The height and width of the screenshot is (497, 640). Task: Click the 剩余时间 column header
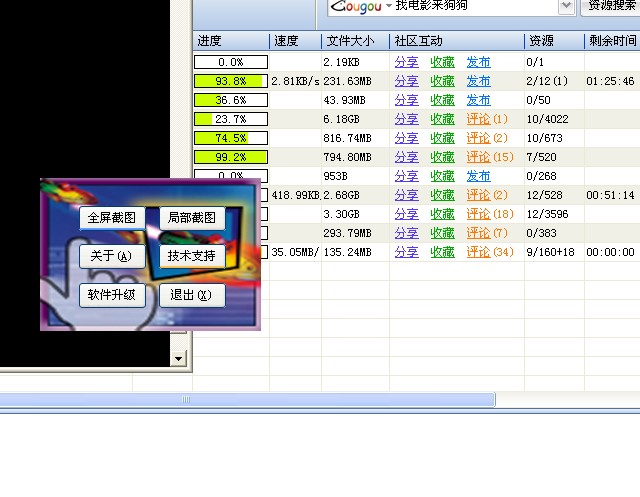[x=612, y=41]
